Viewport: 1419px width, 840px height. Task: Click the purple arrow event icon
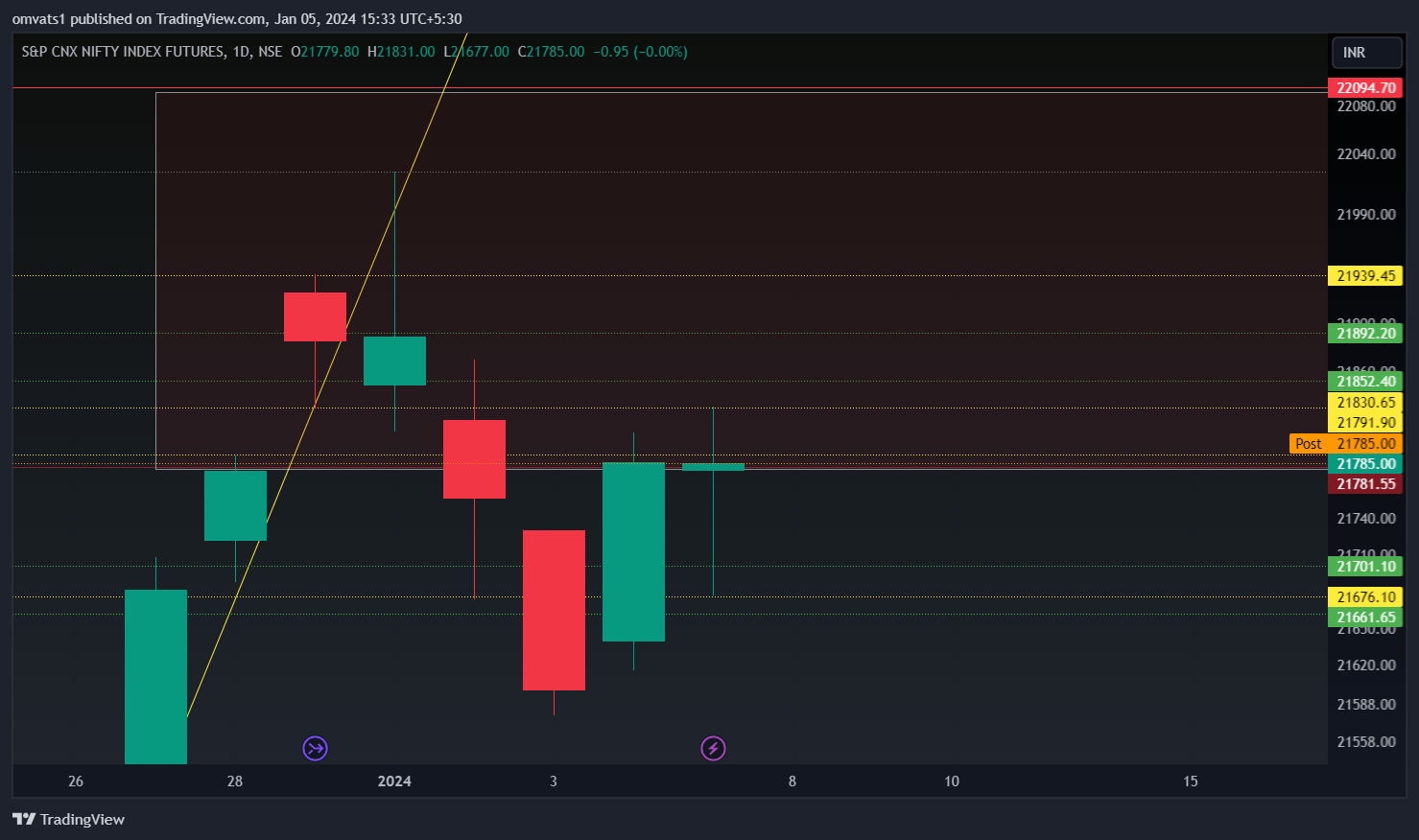pyautogui.click(x=316, y=748)
